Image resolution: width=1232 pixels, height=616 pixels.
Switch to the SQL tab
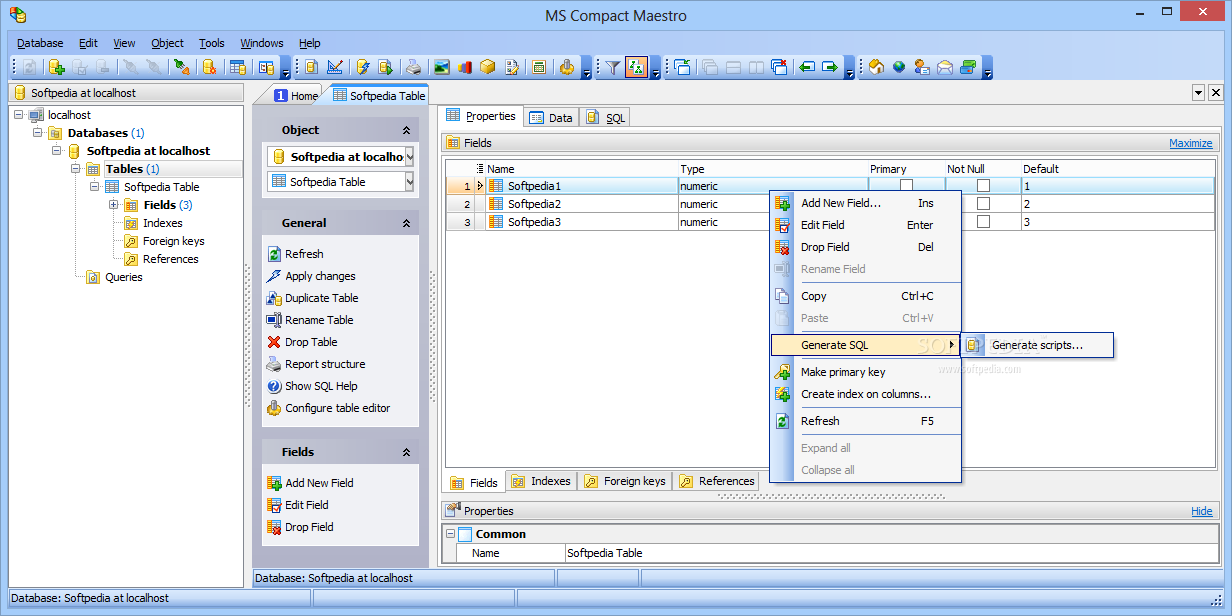point(605,118)
